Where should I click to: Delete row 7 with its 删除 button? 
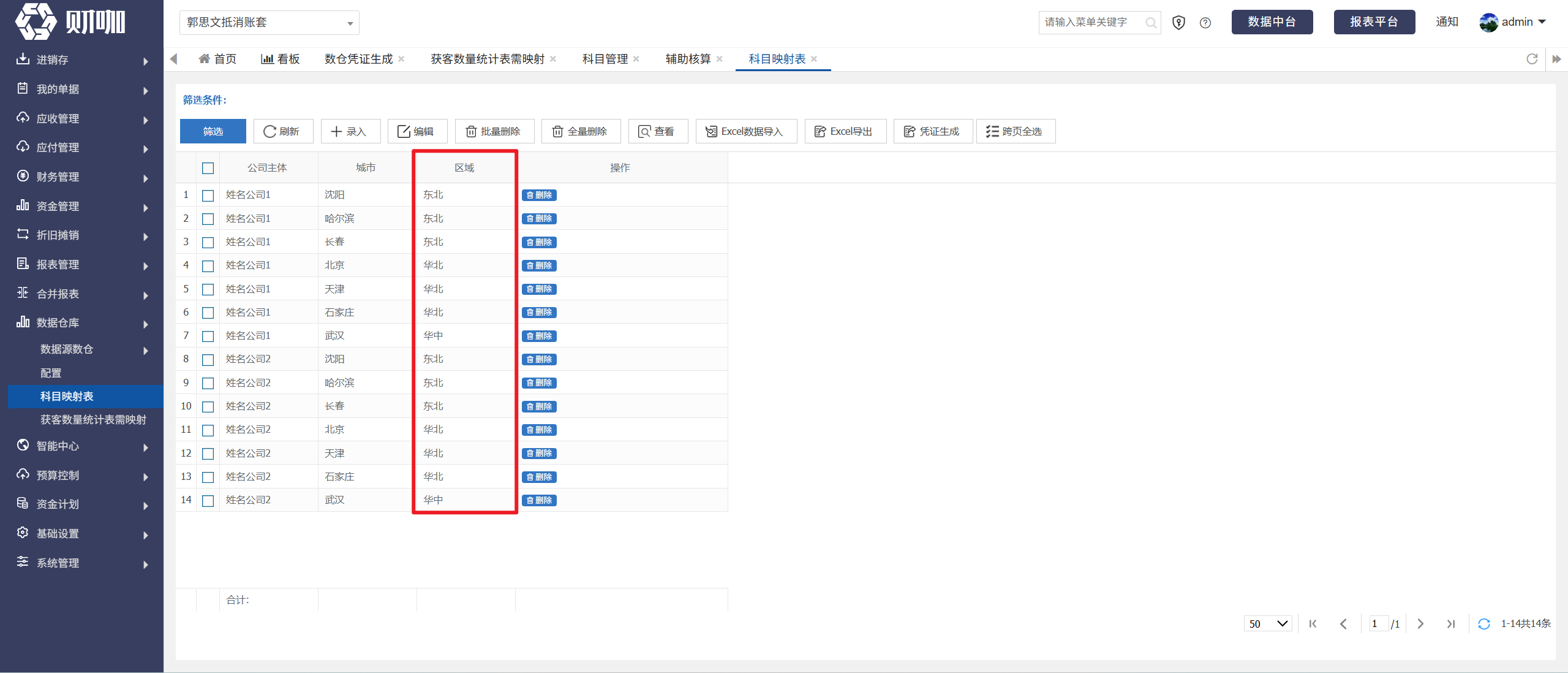pyautogui.click(x=539, y=336)
